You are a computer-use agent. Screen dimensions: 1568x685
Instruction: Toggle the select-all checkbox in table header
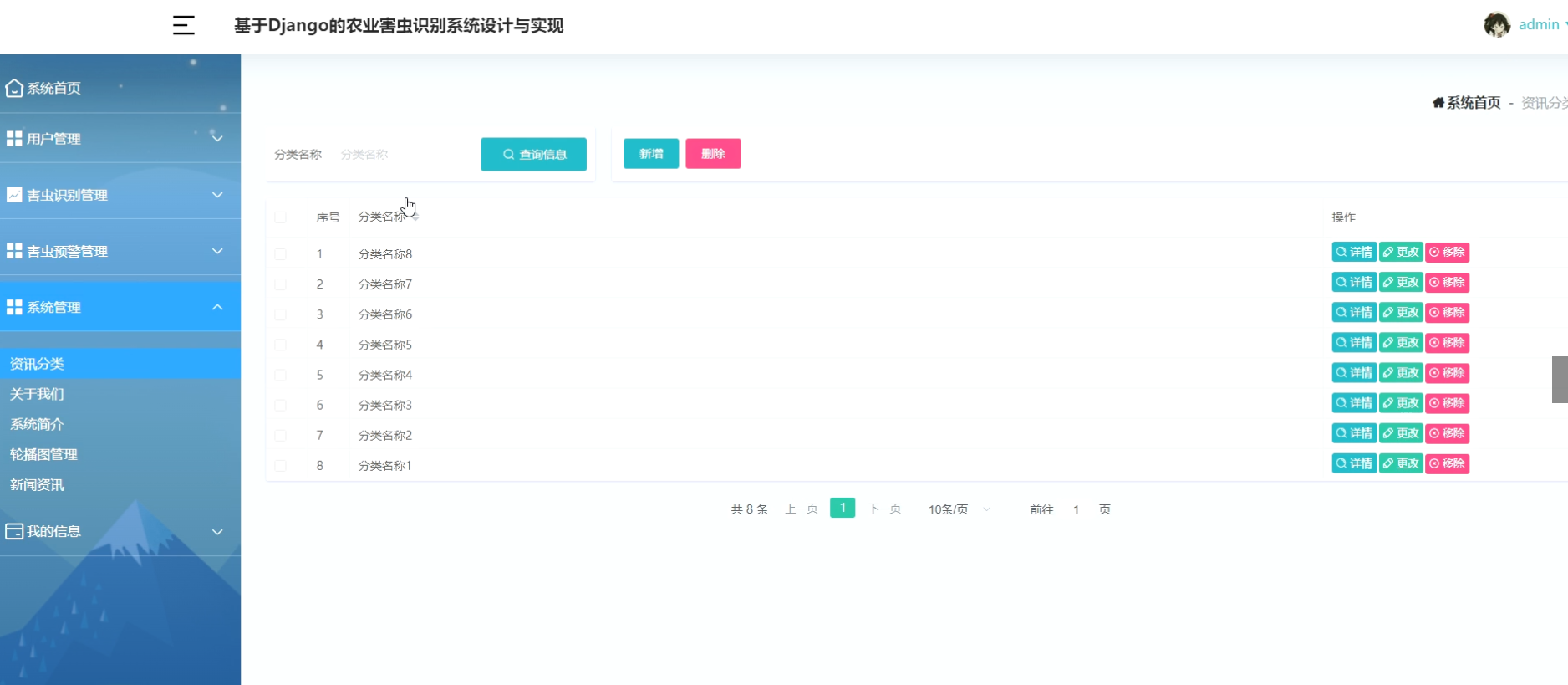click(280, 217)
